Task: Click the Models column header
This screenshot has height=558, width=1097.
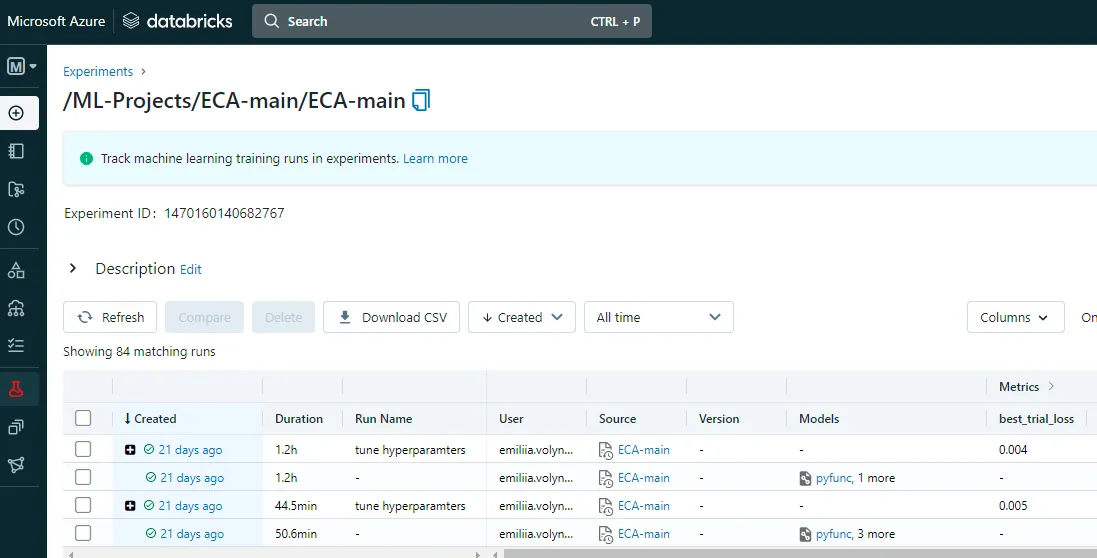Action: (x=819, y=419)
